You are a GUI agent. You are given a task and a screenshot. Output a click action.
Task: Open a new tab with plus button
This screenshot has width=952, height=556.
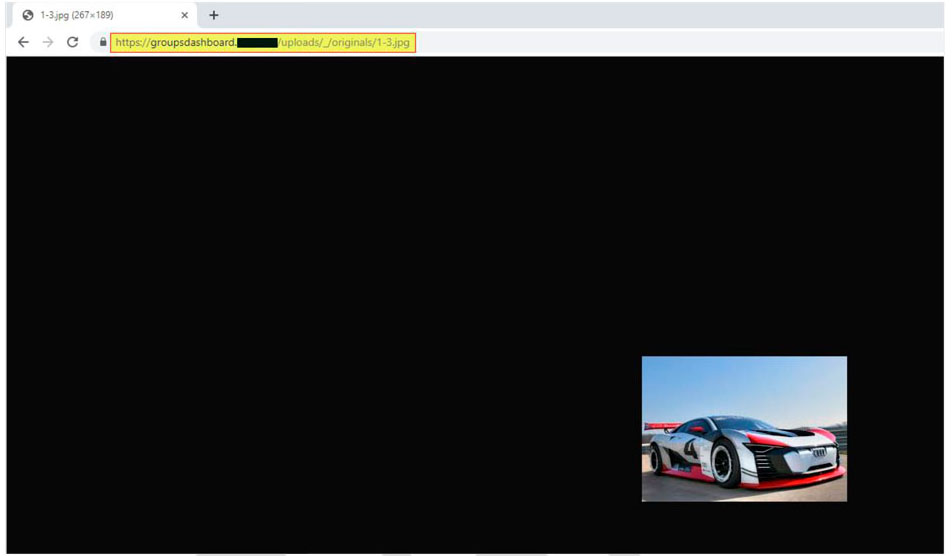pos(213,15)
